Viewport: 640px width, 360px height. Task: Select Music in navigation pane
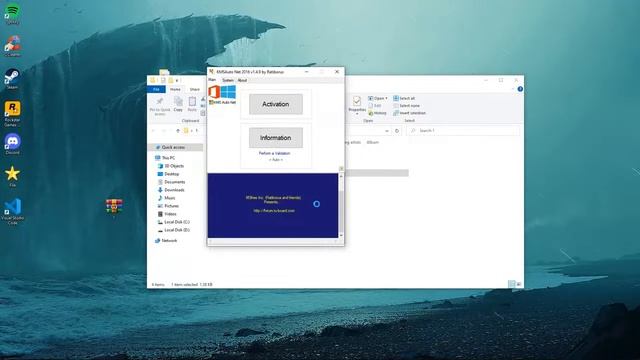tap(166, 198)
